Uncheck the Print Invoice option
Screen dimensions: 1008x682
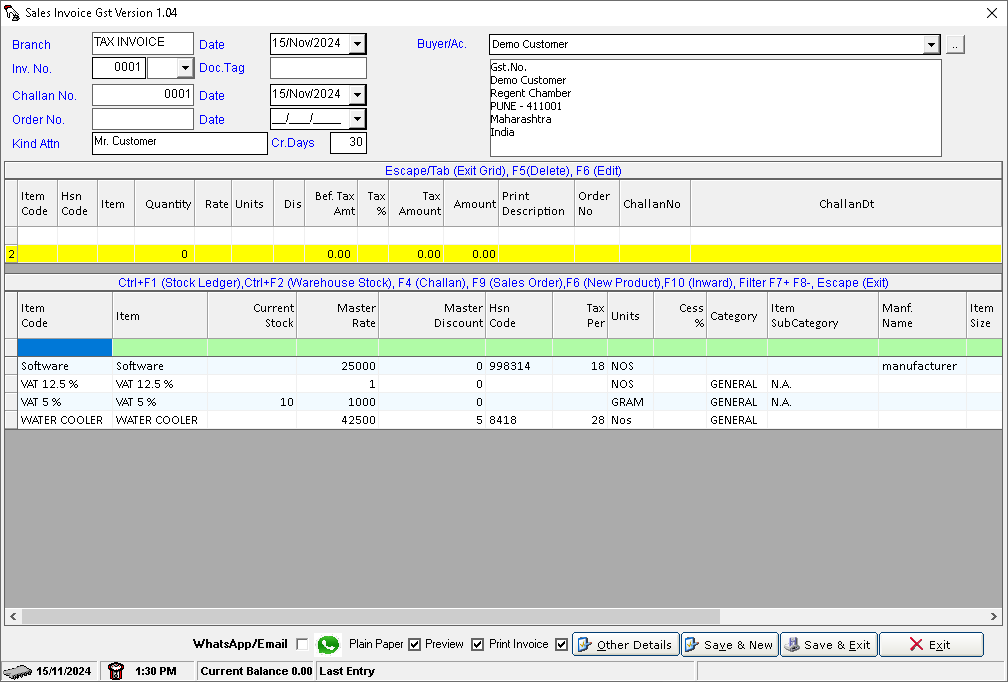[478, 644]
